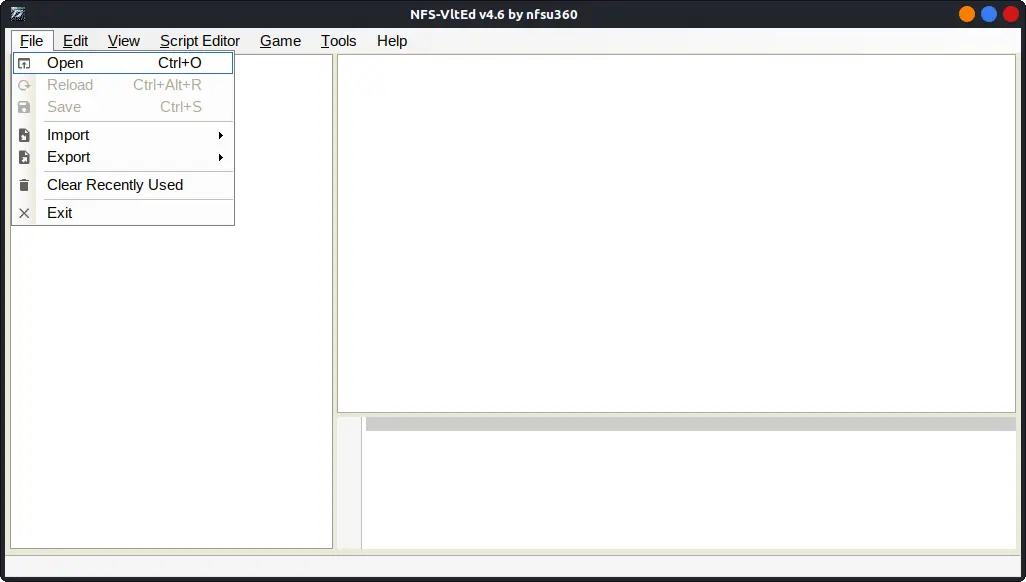Click the Ctrl+S shortcut text
Screen dimensions: 1026x582
(181, 107)
